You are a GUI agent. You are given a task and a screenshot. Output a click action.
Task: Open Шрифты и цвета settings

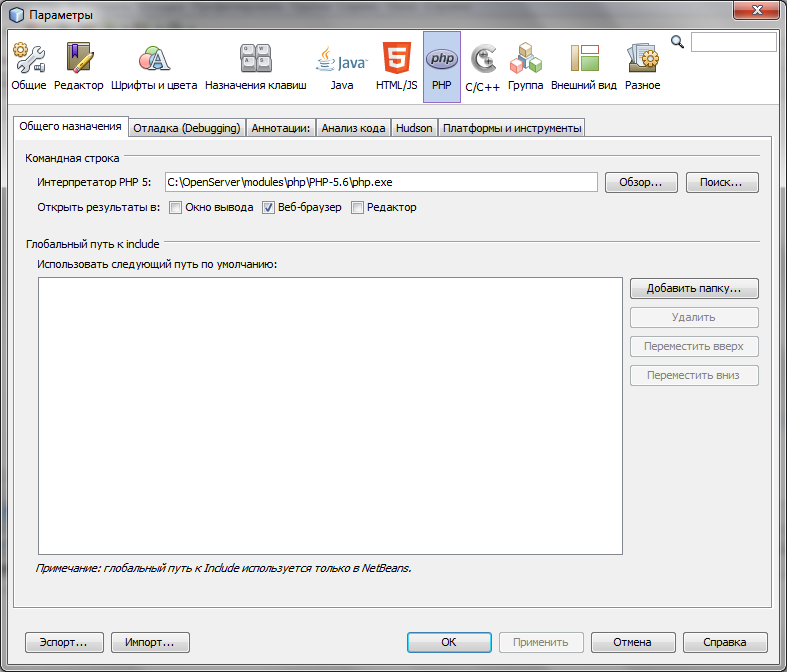tap(154, 66)
